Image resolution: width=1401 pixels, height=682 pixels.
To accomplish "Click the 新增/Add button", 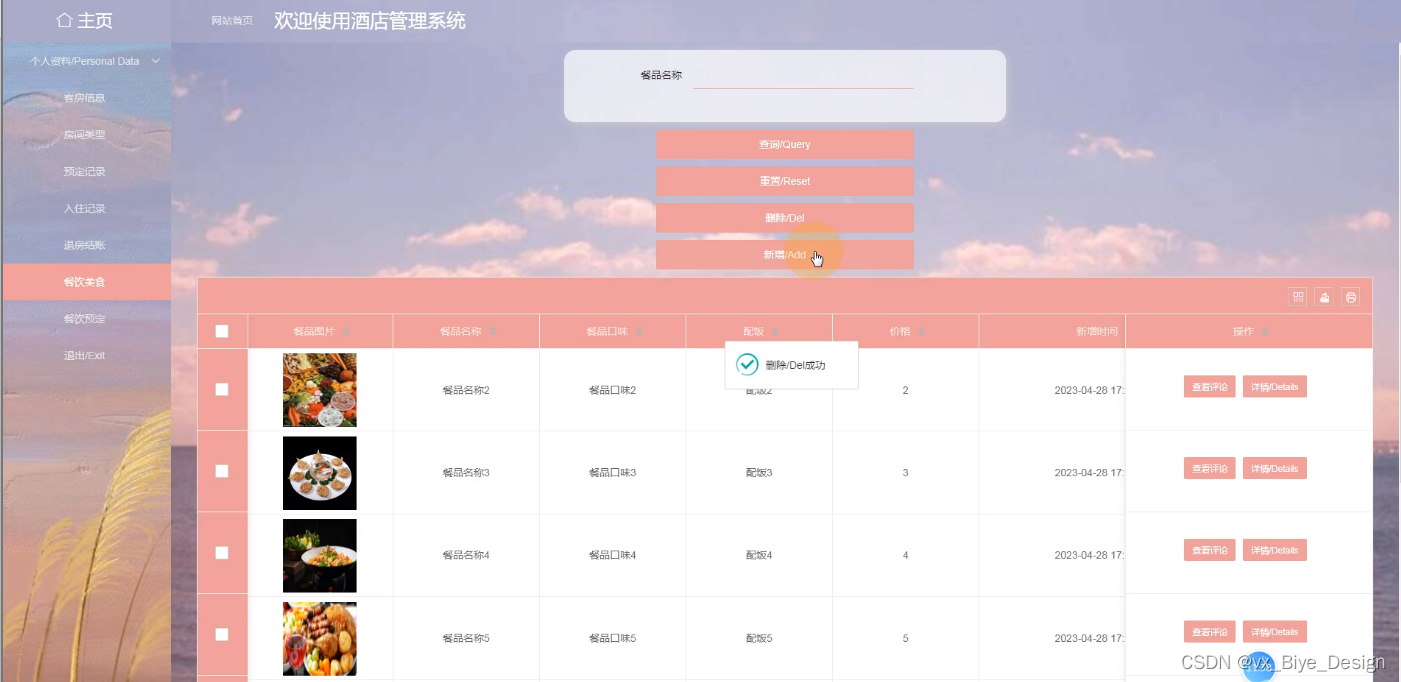I will pos(785,255).
